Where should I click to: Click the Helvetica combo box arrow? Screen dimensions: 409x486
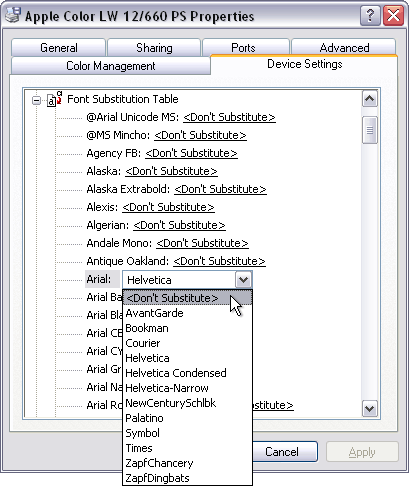243,280
